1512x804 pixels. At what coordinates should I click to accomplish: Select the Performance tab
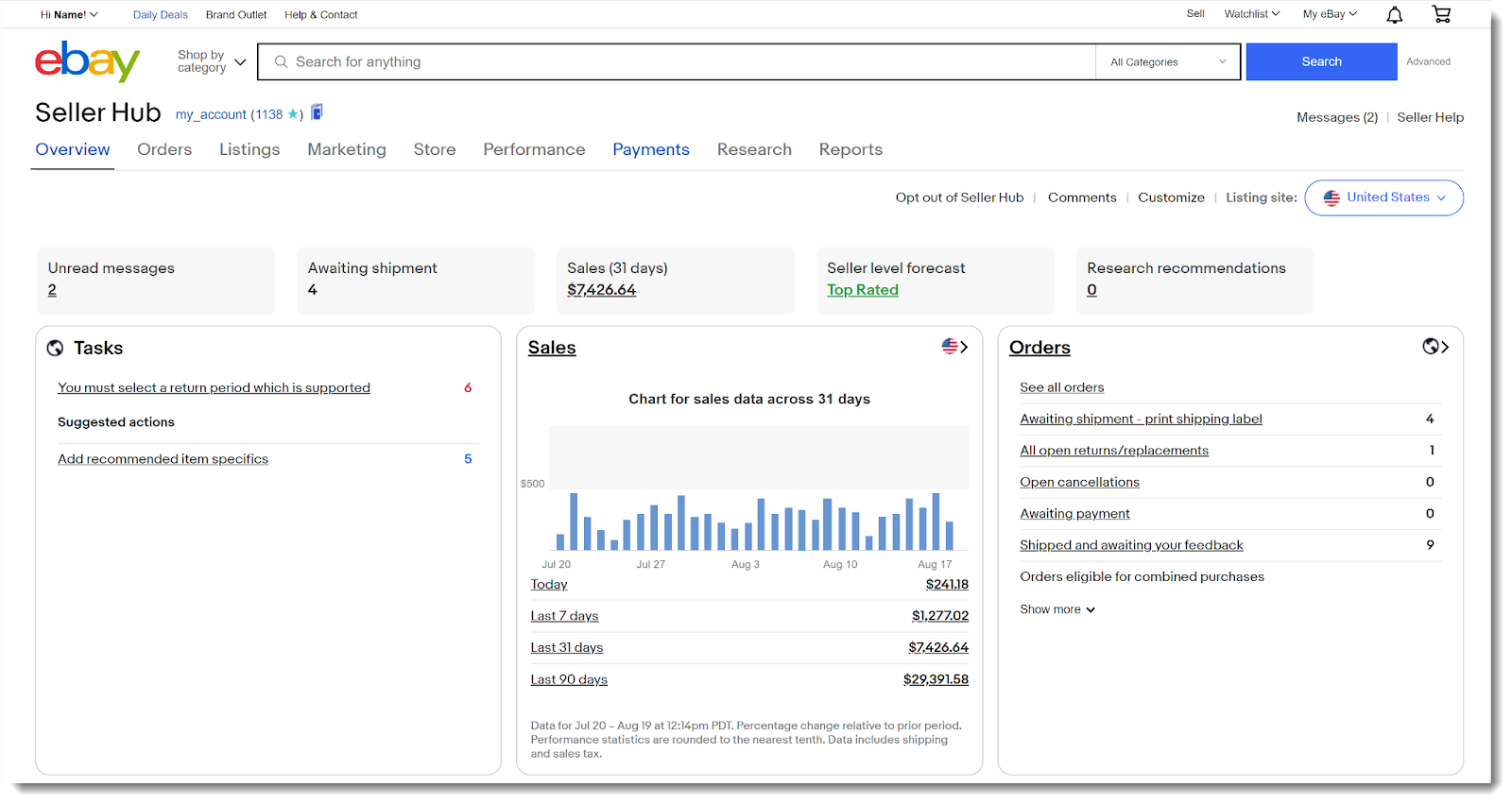(534, 149)
